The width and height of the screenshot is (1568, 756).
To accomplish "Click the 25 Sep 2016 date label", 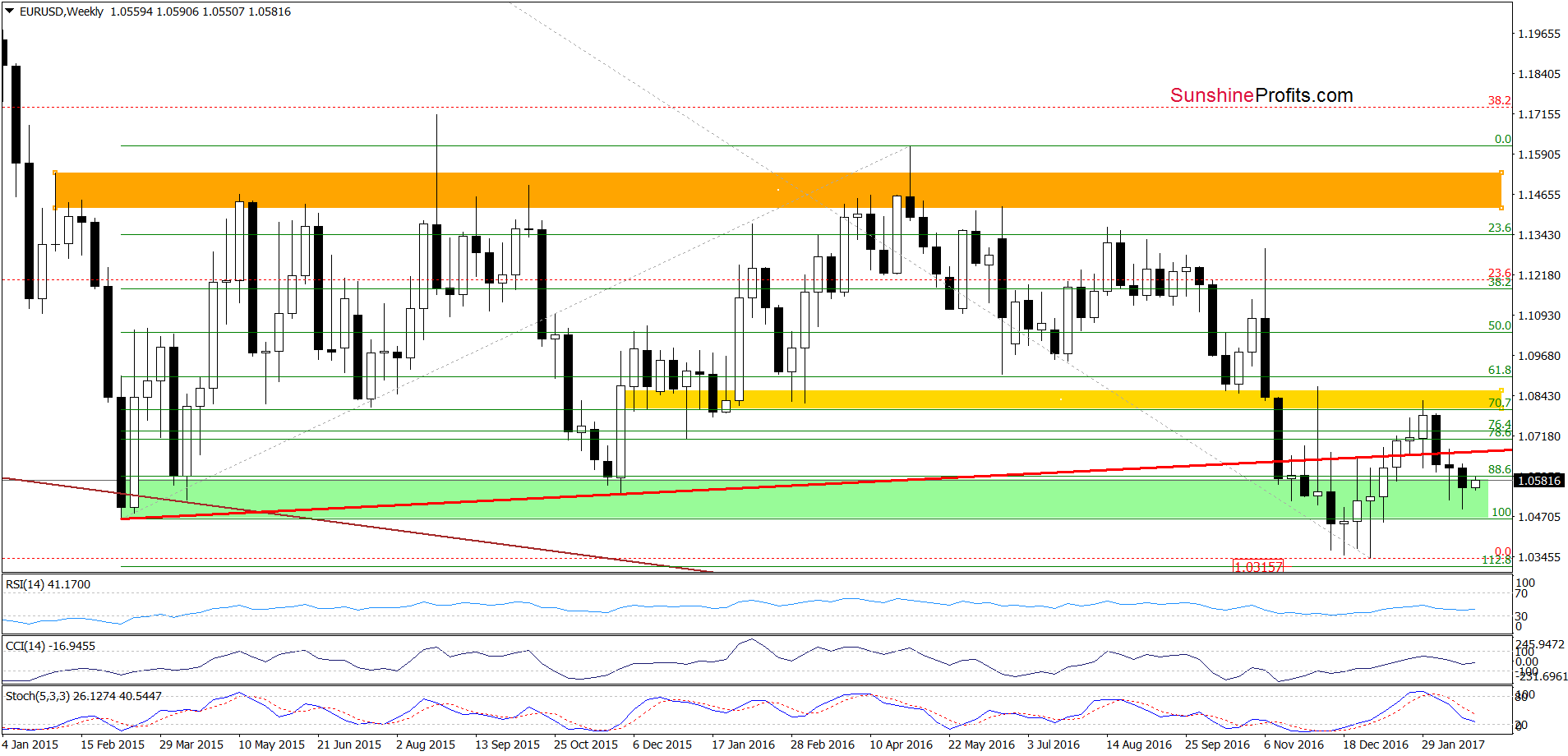I will [x=1217, y=744].
